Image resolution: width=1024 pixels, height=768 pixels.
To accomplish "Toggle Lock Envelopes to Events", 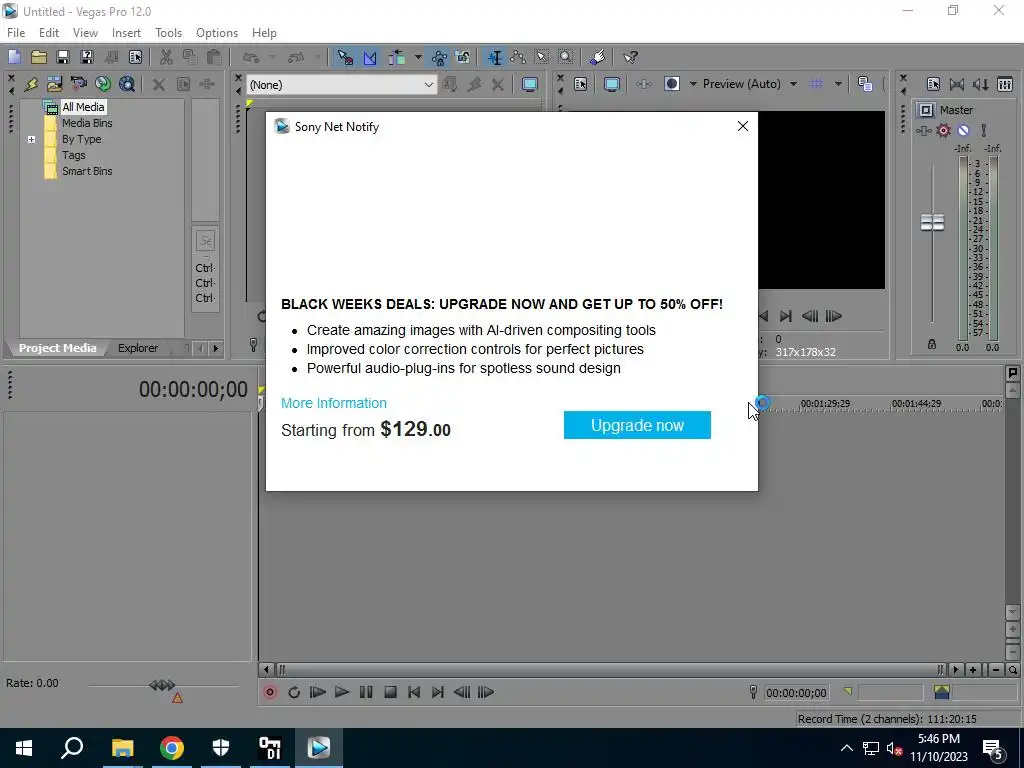I will (x=439, y=57).
